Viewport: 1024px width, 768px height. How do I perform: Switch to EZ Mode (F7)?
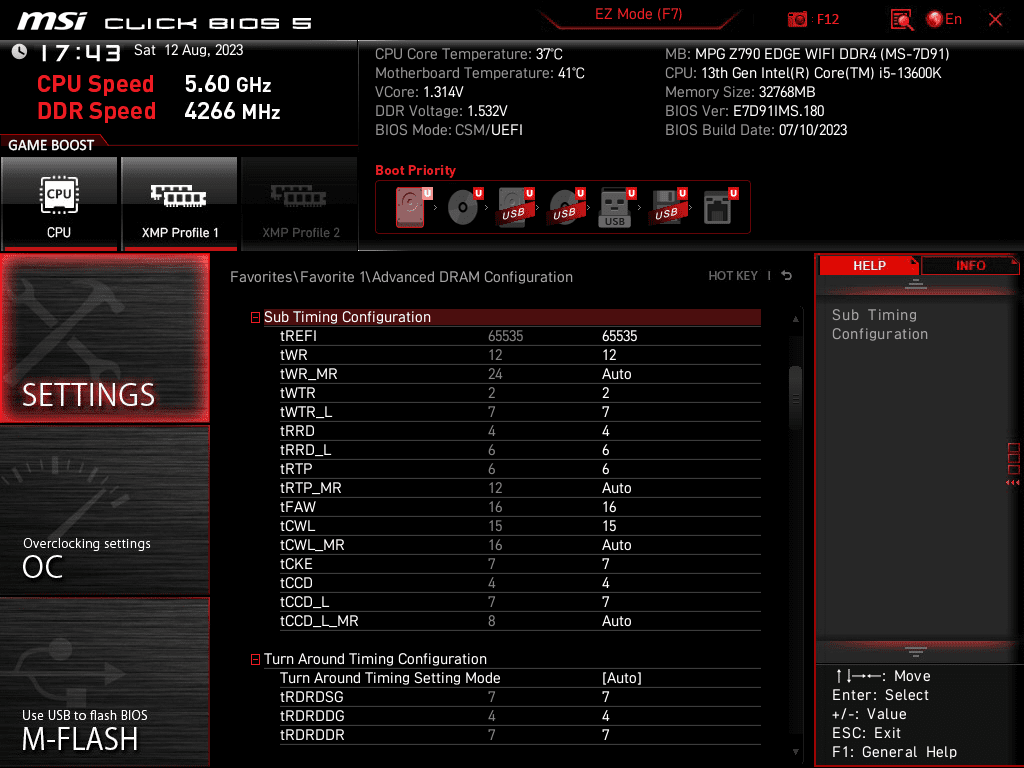click(x=638, y=14)
